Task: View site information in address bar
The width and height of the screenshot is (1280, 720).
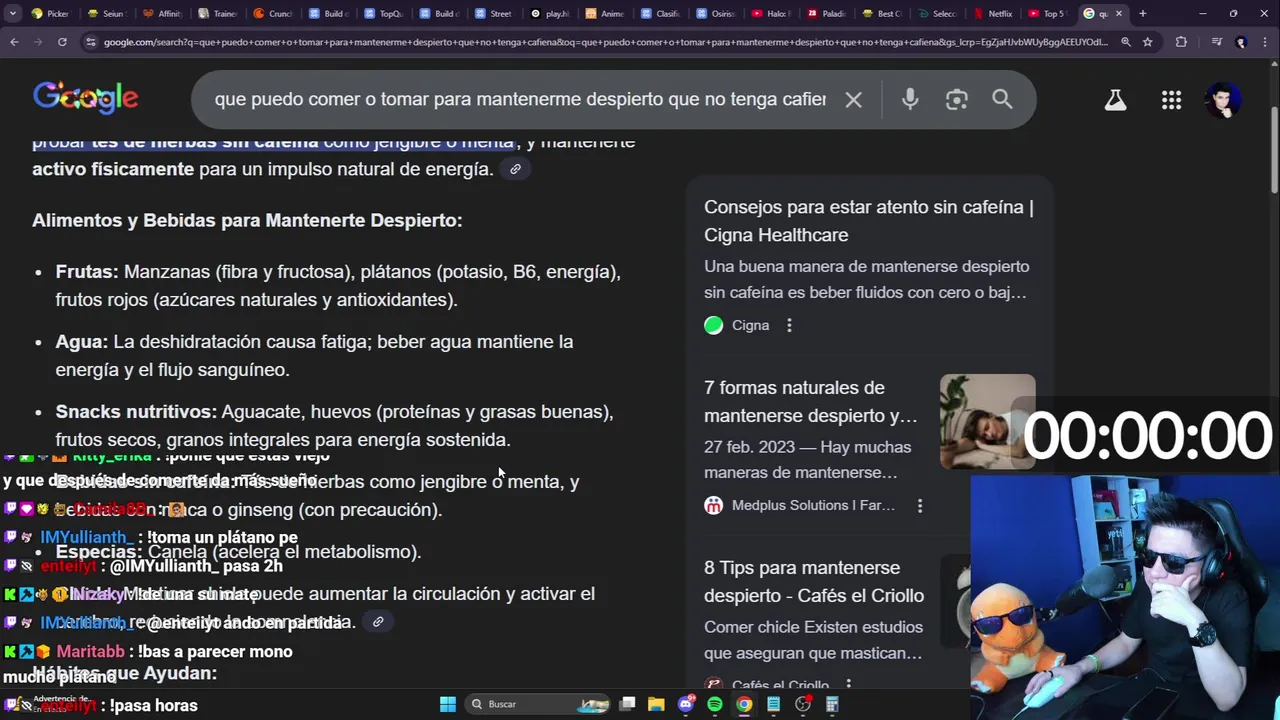Action: coord(91,42)
